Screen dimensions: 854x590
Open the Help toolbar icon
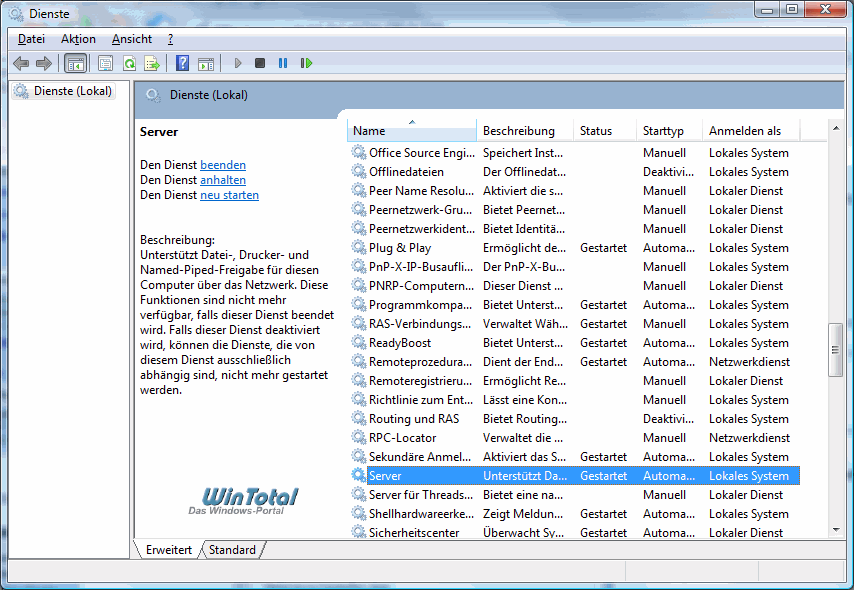click(x=182, y=63)
